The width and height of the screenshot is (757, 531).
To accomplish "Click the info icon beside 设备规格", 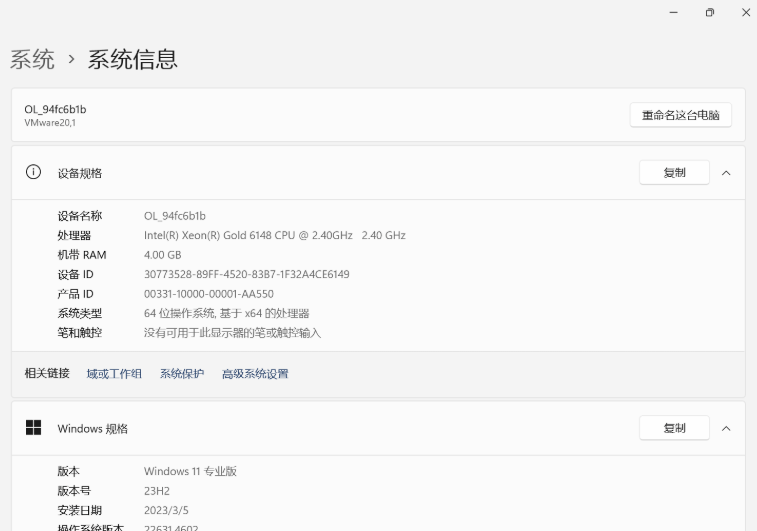I will coord(33,172).
